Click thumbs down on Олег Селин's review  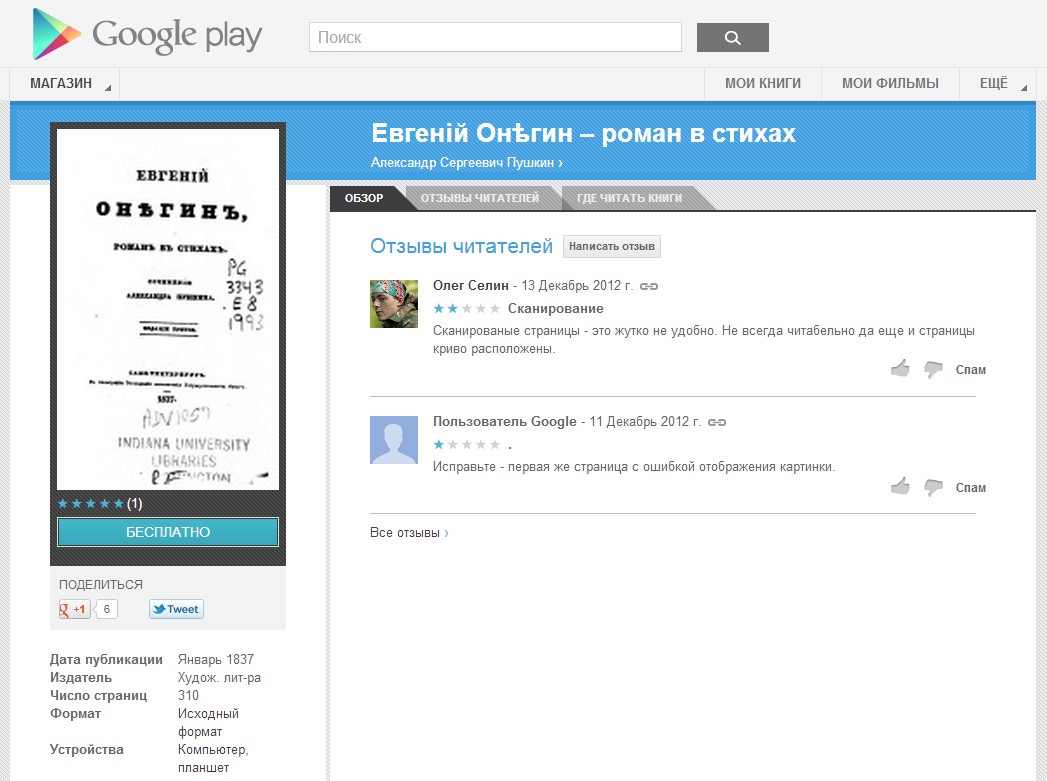[933, 369]
